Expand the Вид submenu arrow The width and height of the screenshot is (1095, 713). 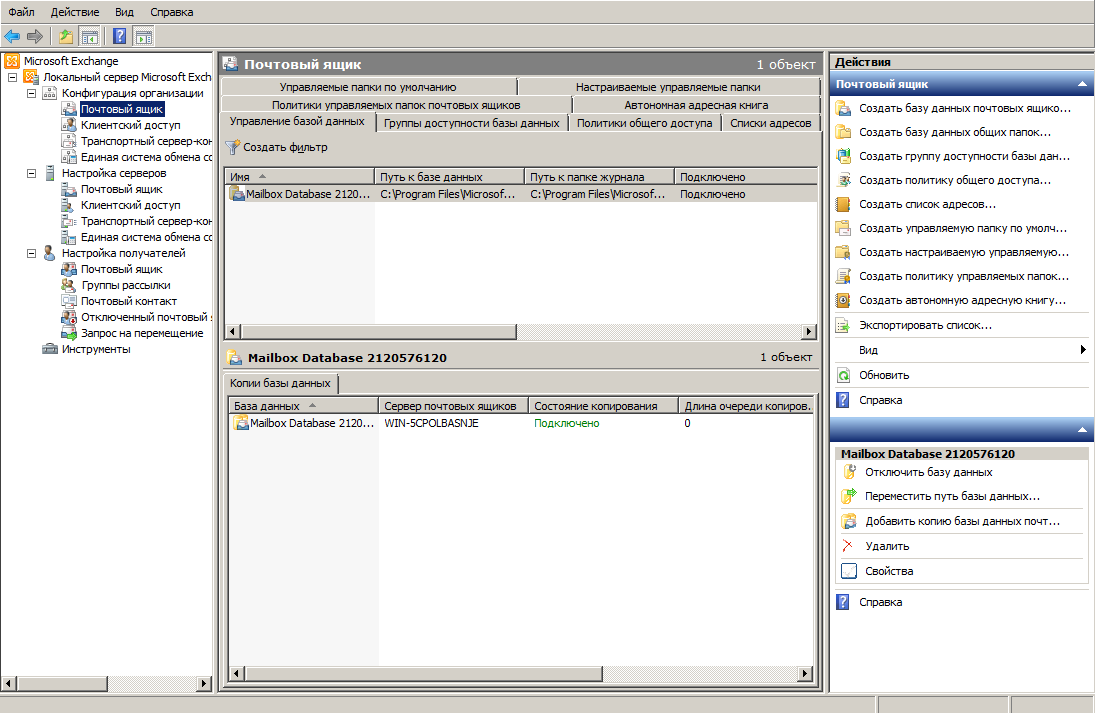(1083, 350)
